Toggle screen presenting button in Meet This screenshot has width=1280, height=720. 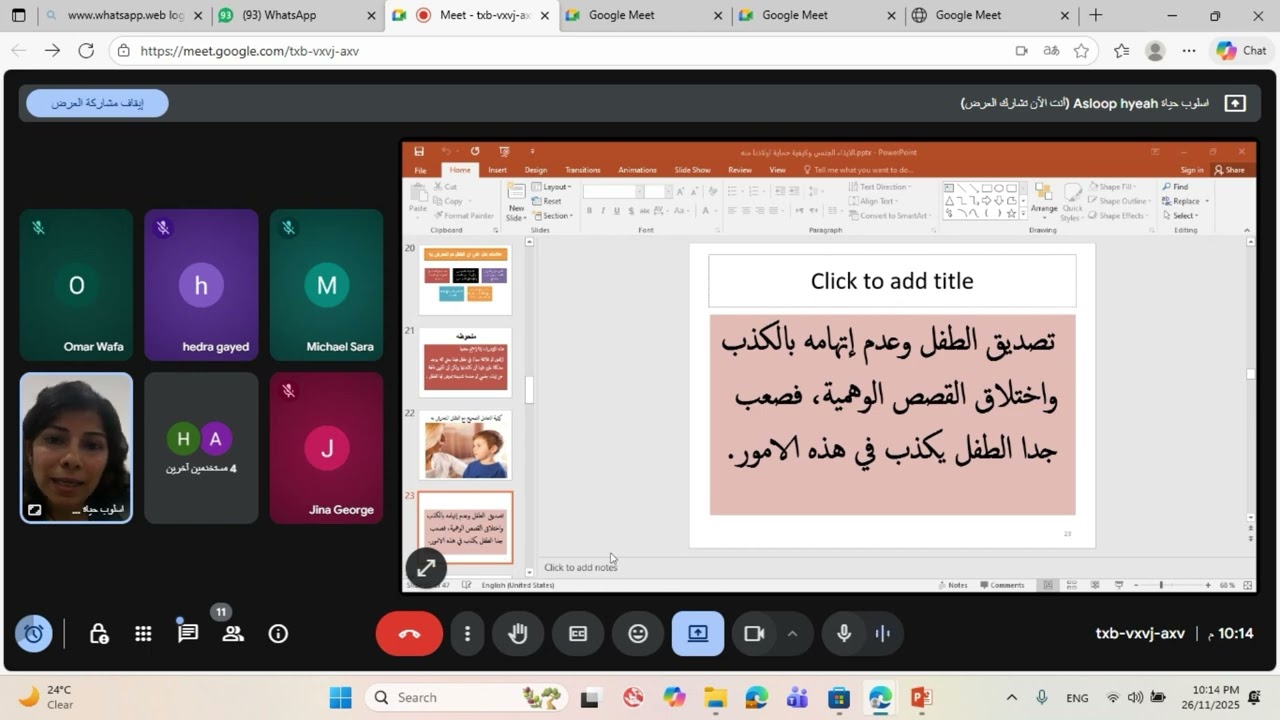click(x=698, y=634)
